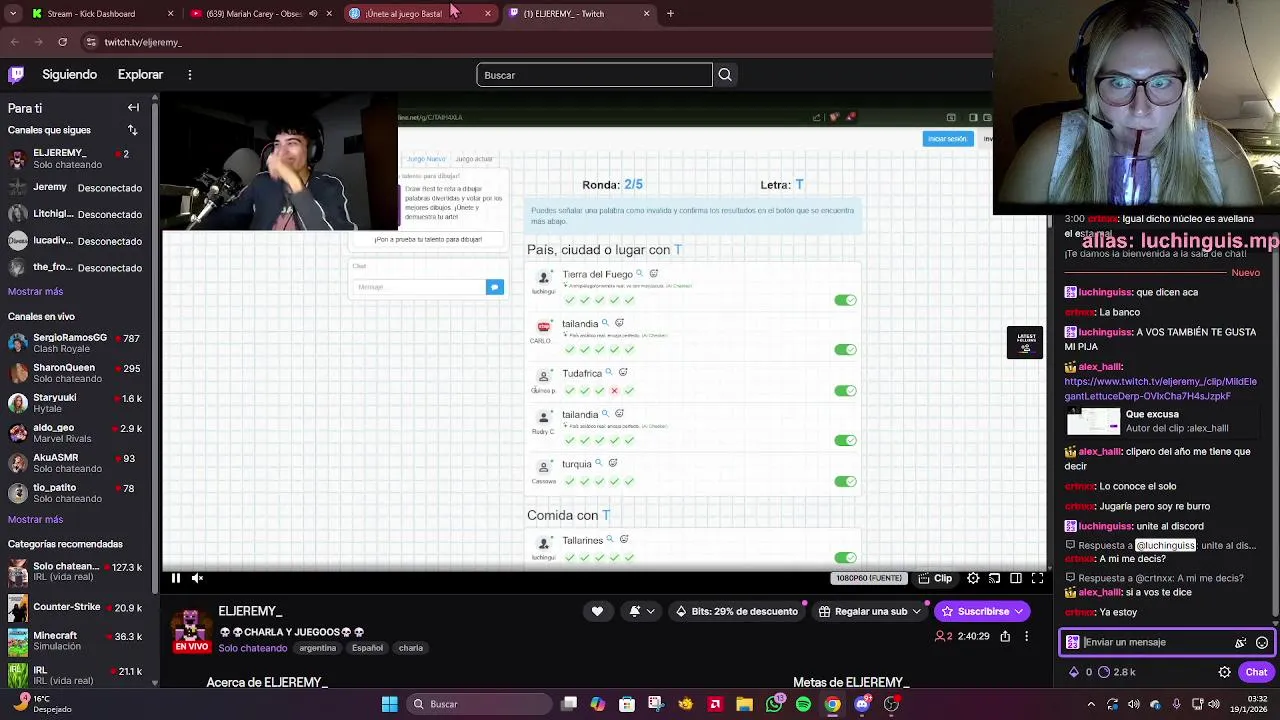This screenshot has width=1280, height=720.
Task: Focus the Buscar search field on Twitch
Action: pyautogui.click(x=594, y=75)
